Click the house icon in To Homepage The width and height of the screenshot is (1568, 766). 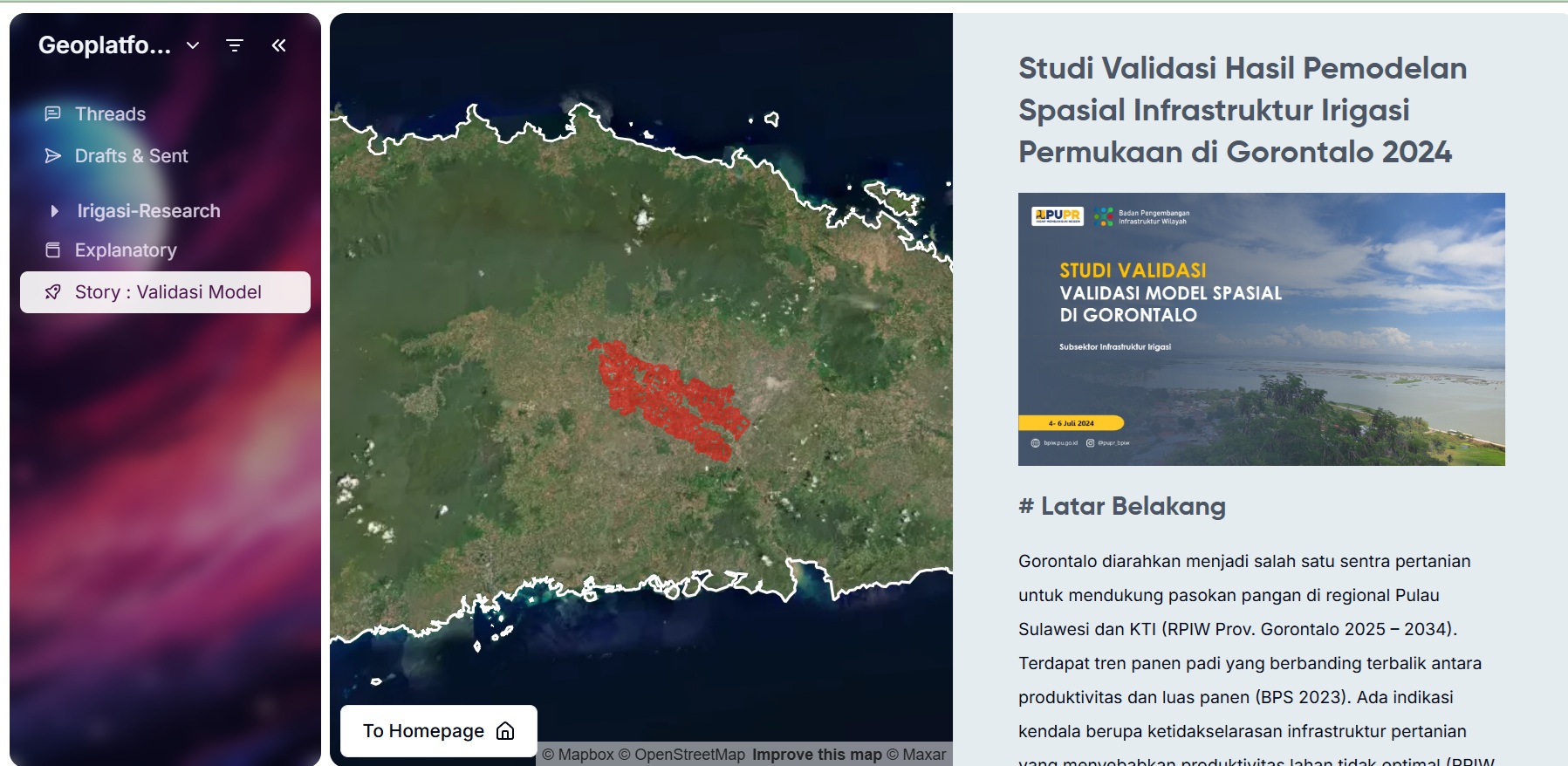(505, 731)
